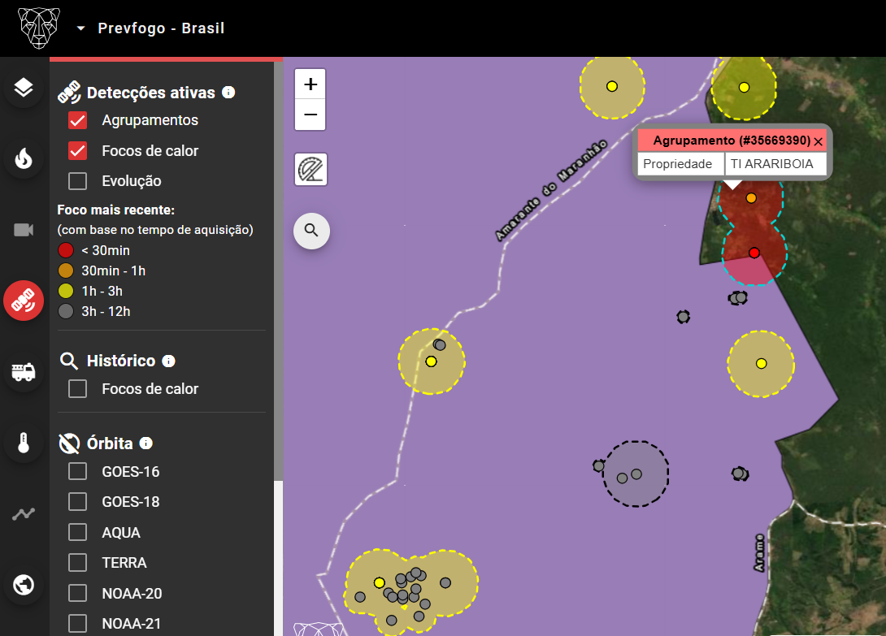Zoom out the map with minus button

coord(310,115)
